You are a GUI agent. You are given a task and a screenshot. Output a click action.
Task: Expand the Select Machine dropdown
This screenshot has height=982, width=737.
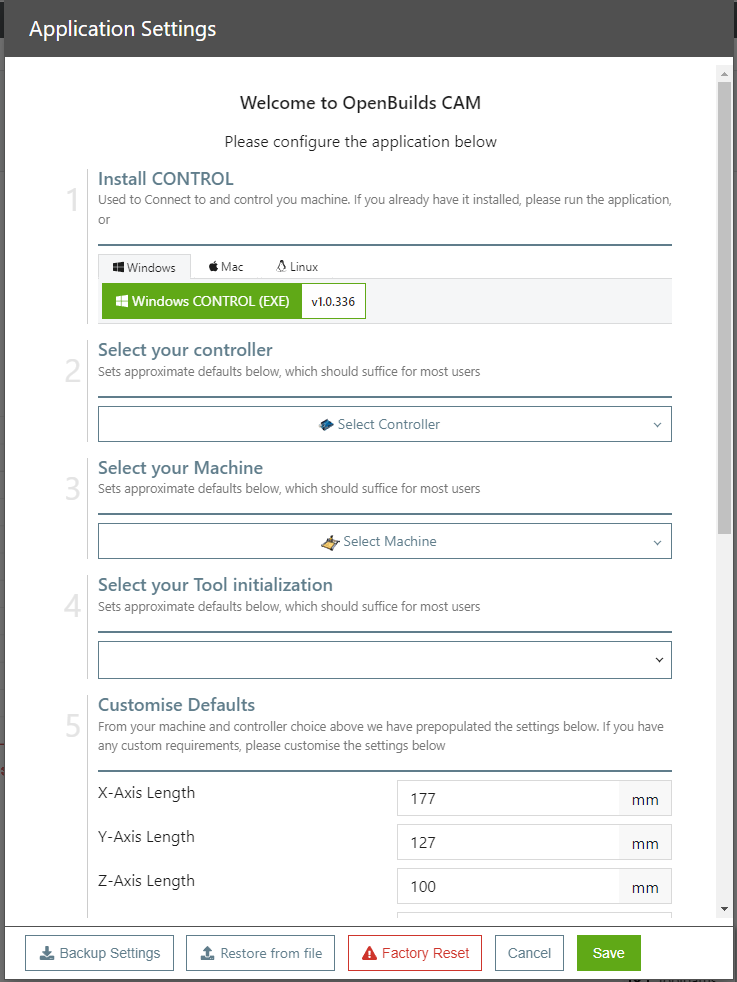(x=385, y=542)
